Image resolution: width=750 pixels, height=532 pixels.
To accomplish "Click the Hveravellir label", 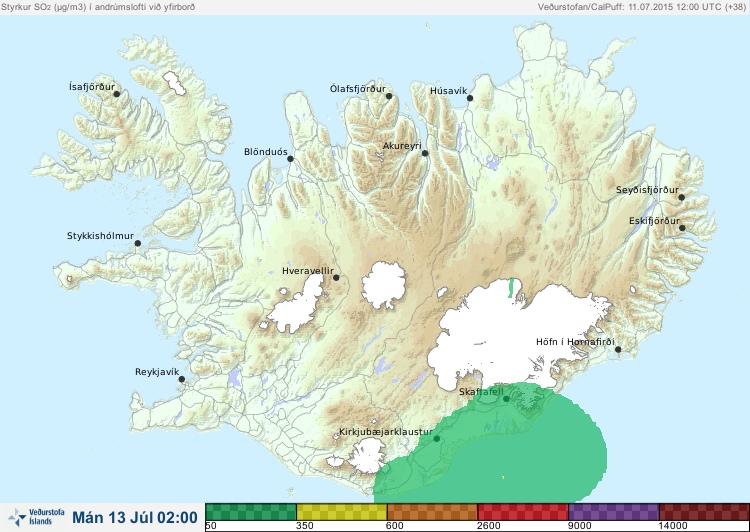I will coord(308,271).
